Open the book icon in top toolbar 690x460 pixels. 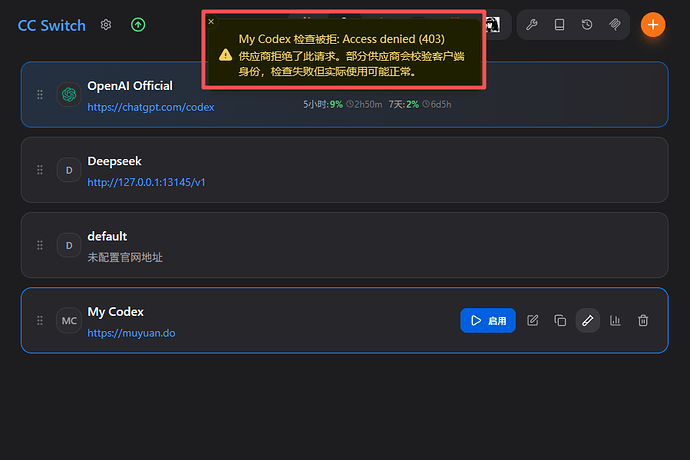click(x=559, y=25)
